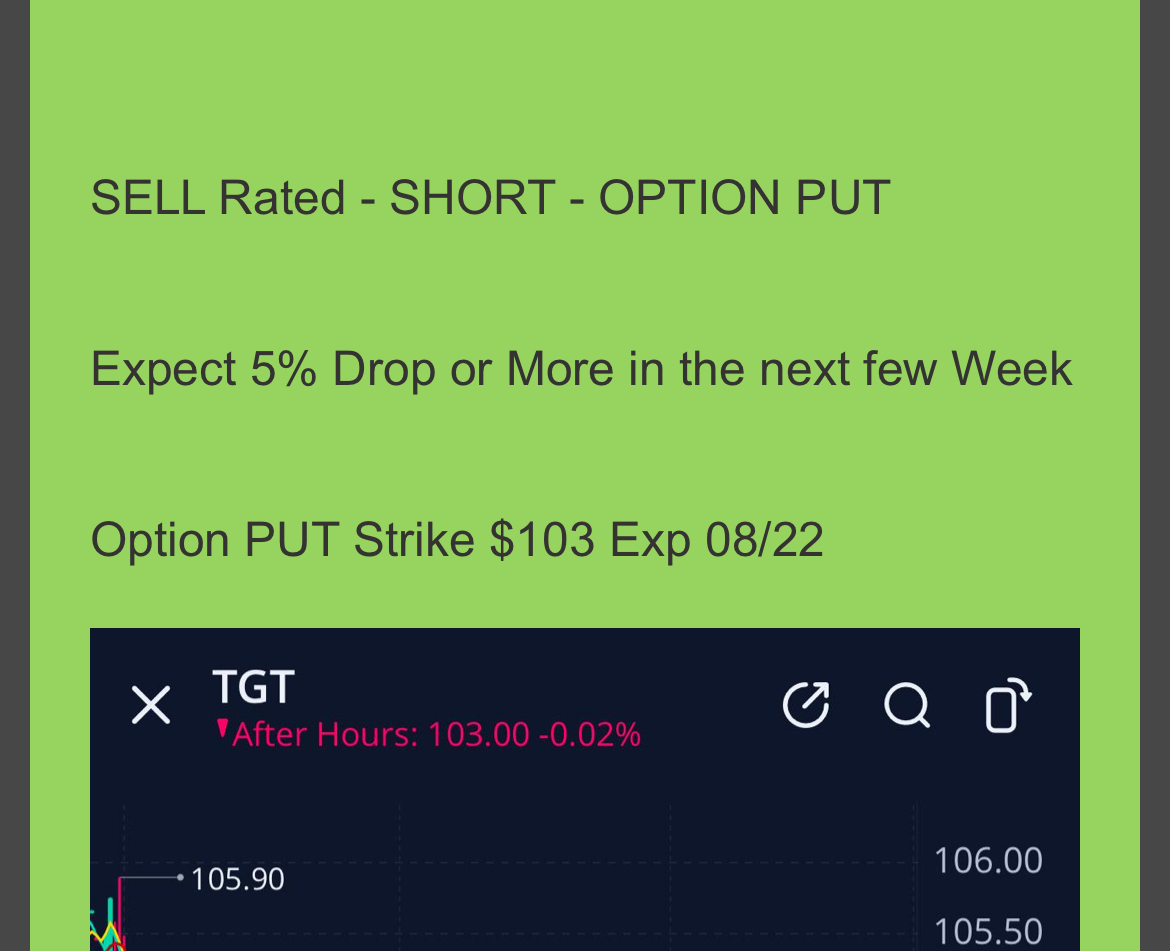Click the 106.00 price axis label
1170x951 pixels.
pyautogui.click(x=988, y=861)
